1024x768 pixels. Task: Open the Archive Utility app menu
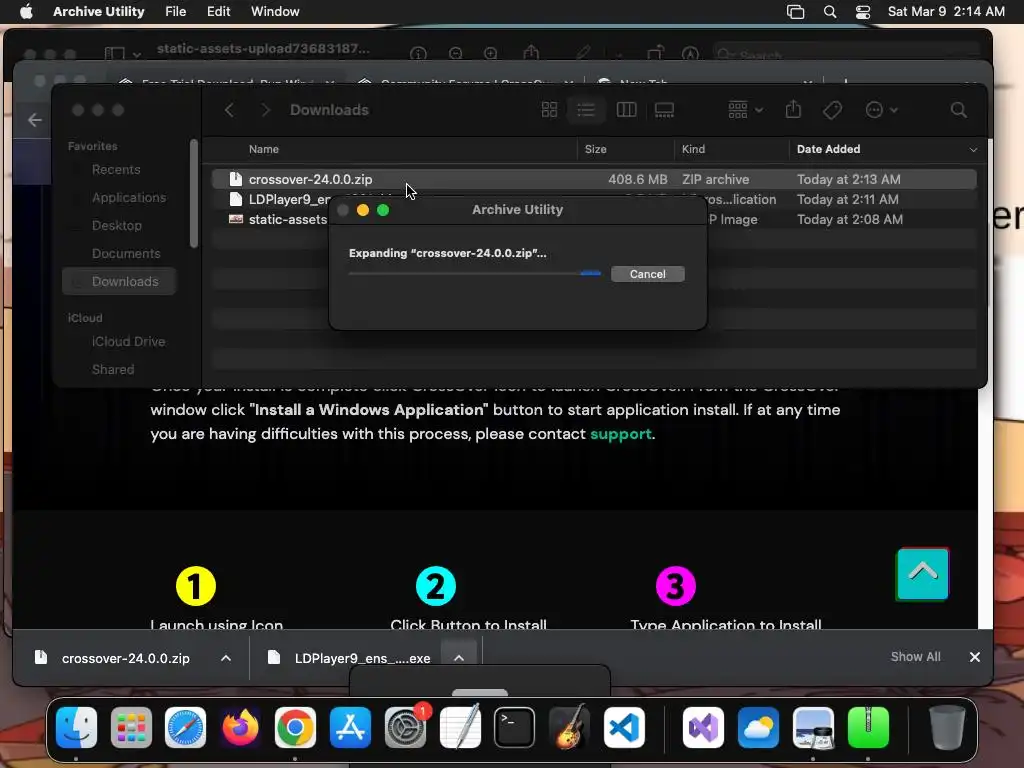(99, 11)
